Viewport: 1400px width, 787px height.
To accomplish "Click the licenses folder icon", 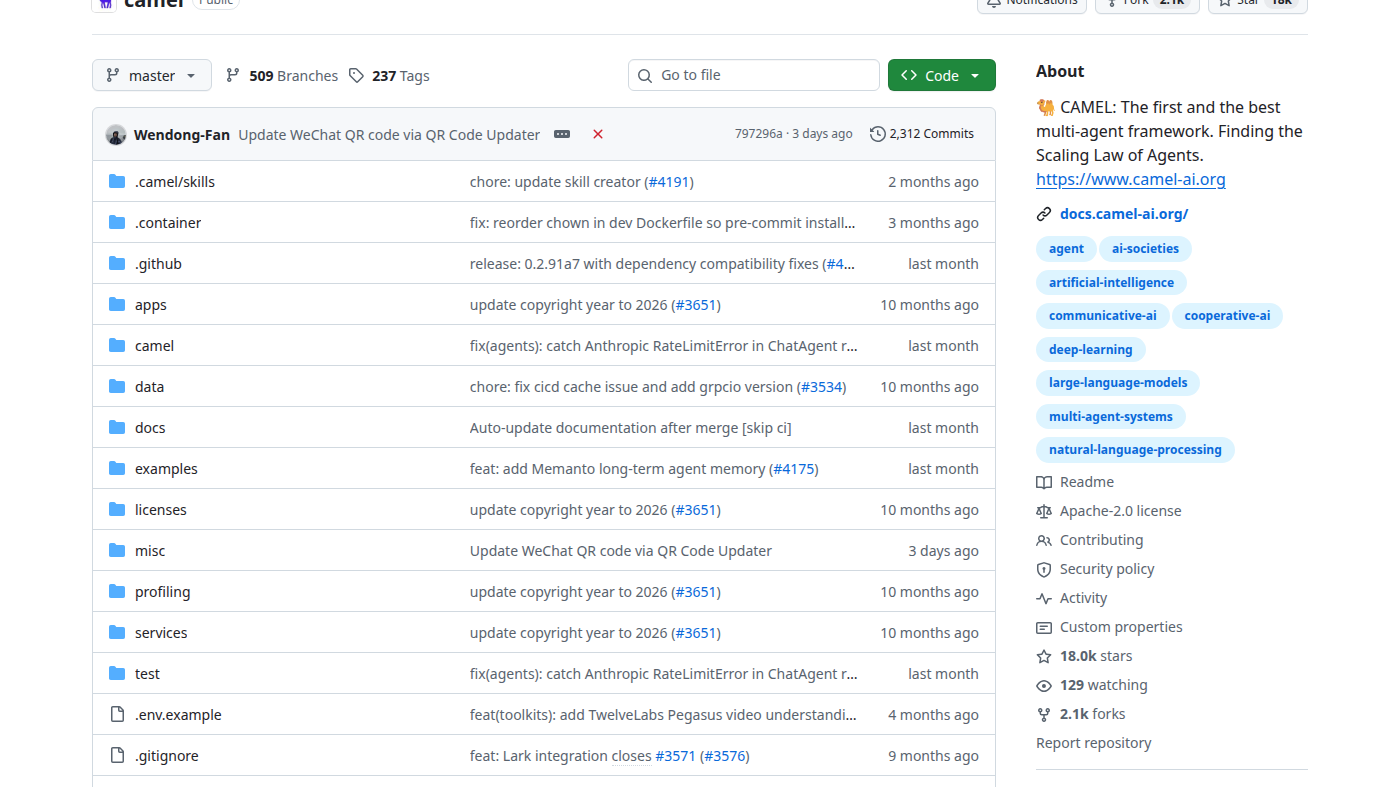I will tap(117, 510).
